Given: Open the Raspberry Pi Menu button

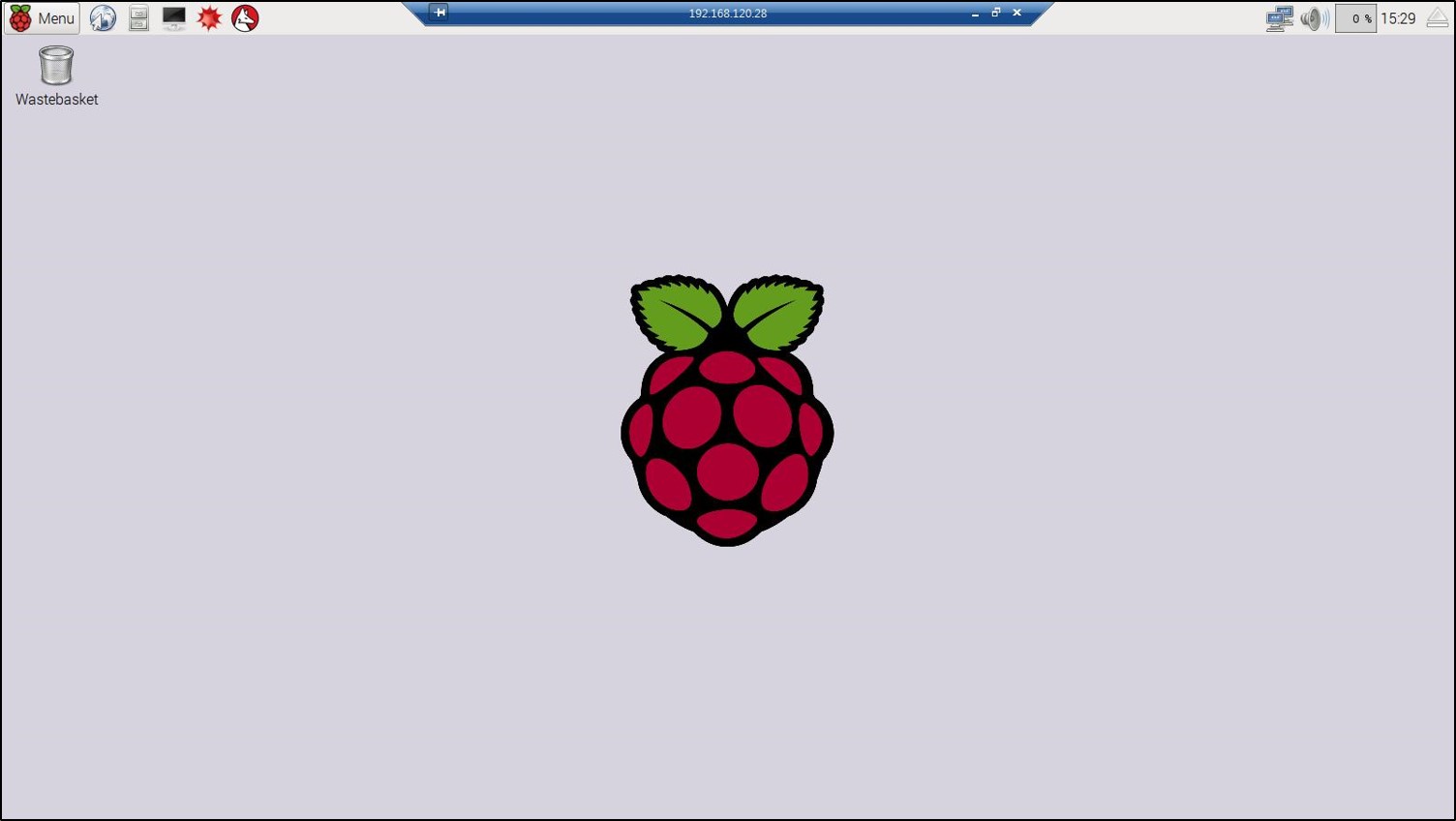Looking at the screenshot, I should click(x=43, y=18).
